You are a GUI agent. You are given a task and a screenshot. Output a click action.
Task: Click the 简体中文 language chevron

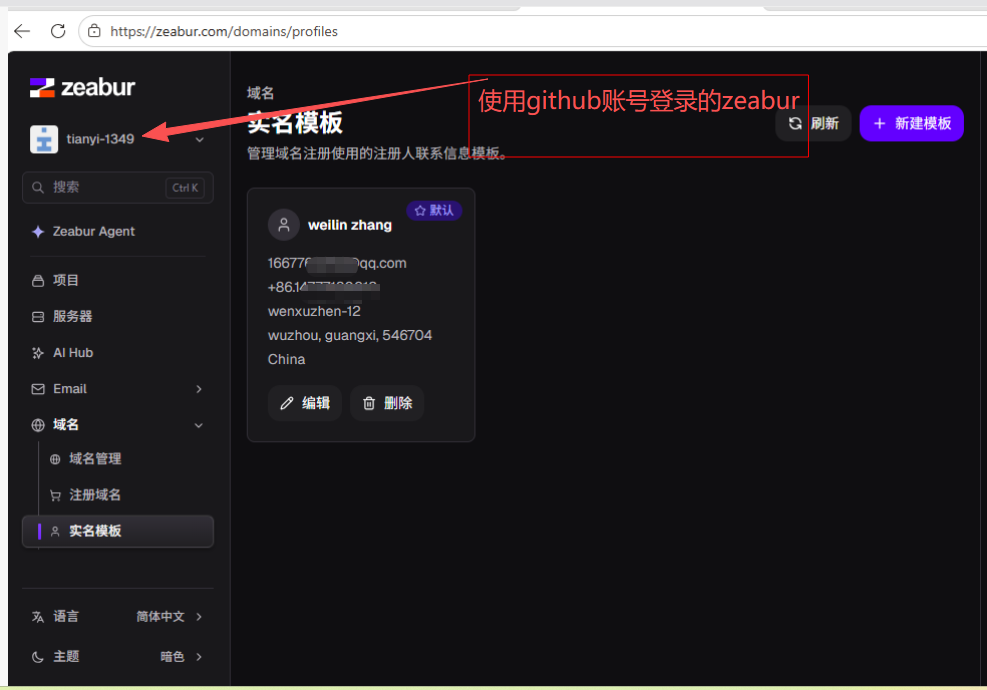(199, 617)
